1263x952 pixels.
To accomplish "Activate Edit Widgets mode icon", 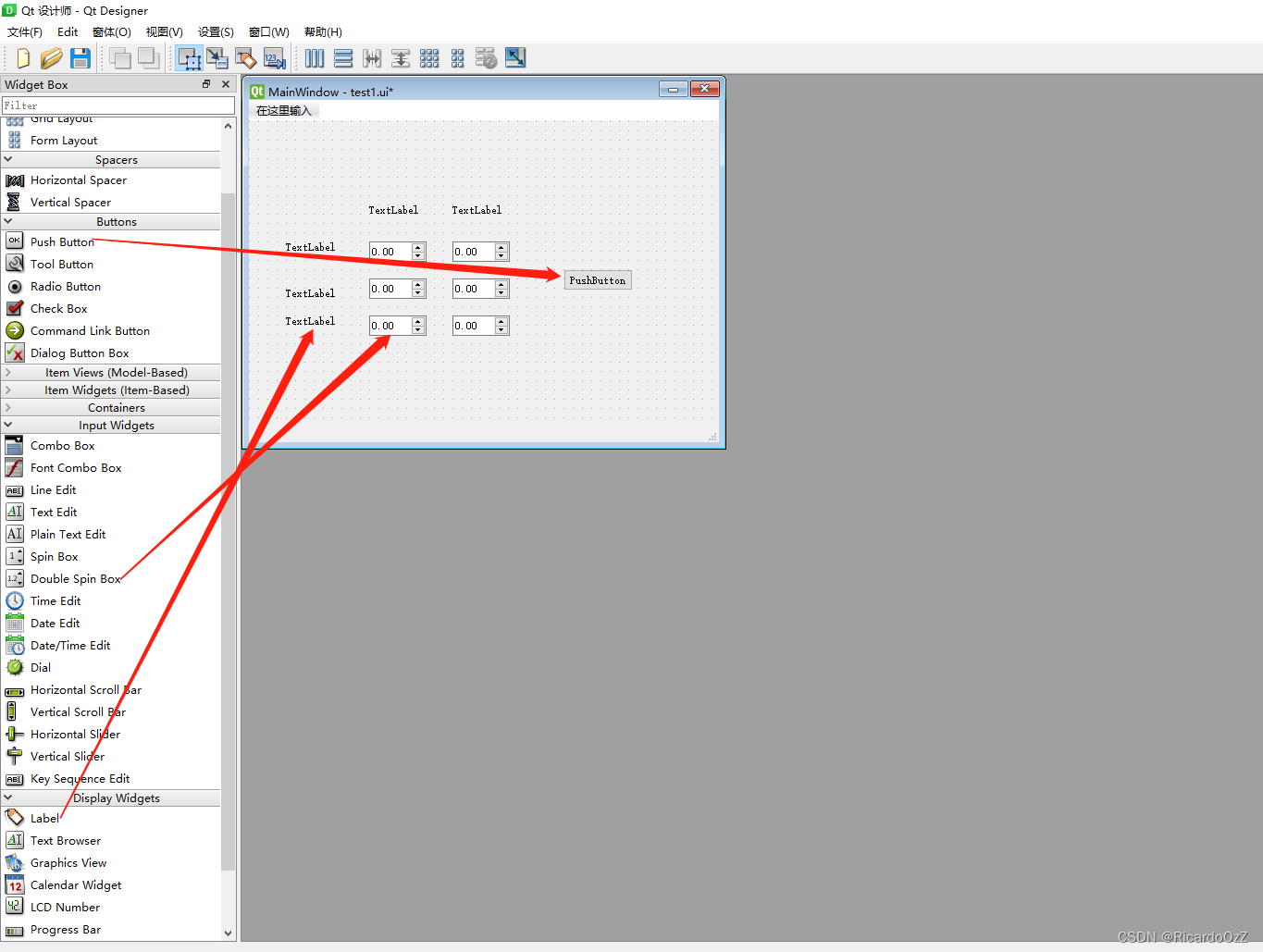I will pos(190,58).
